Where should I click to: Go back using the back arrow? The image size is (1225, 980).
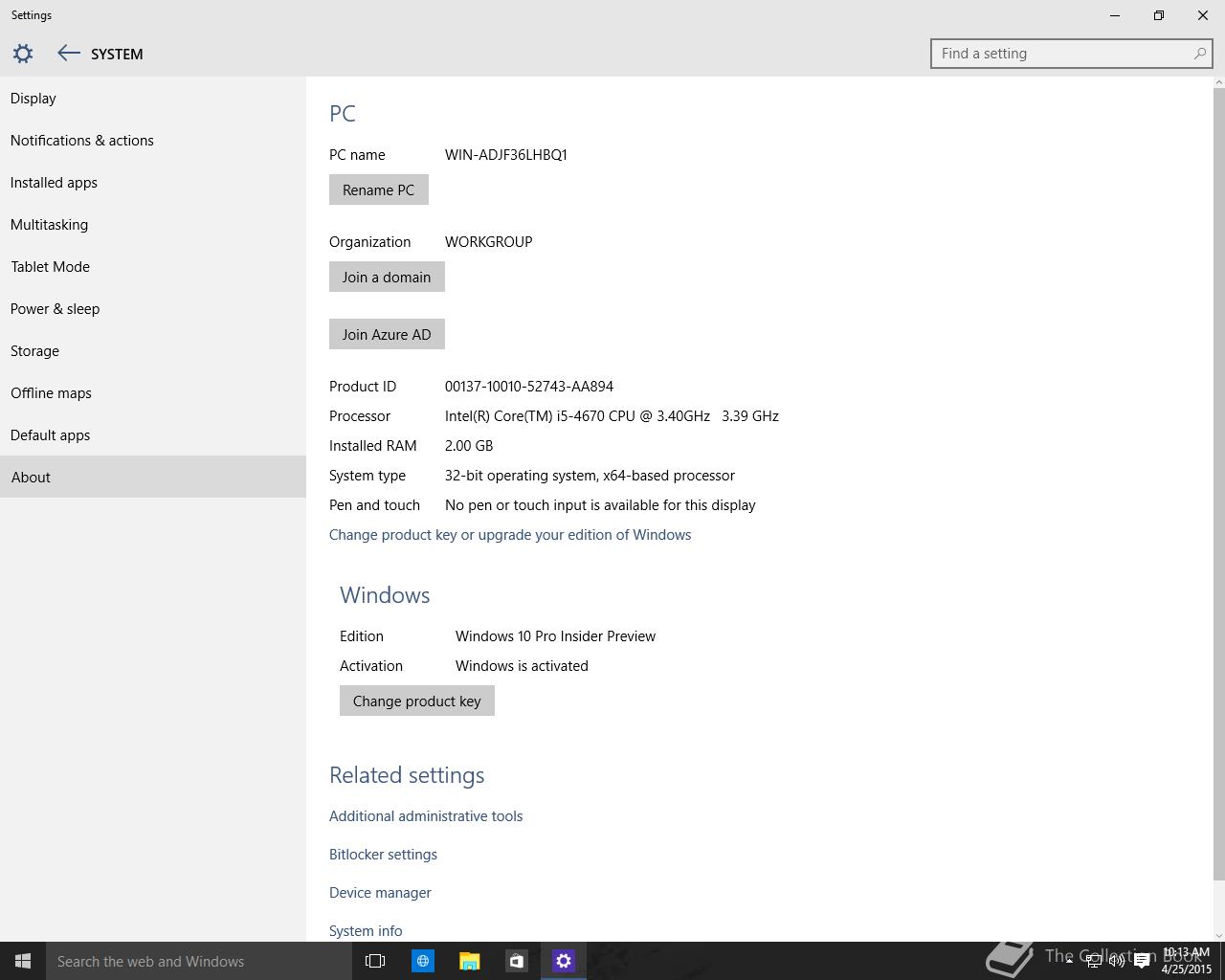pyautogui.click(x=68, y=54)
